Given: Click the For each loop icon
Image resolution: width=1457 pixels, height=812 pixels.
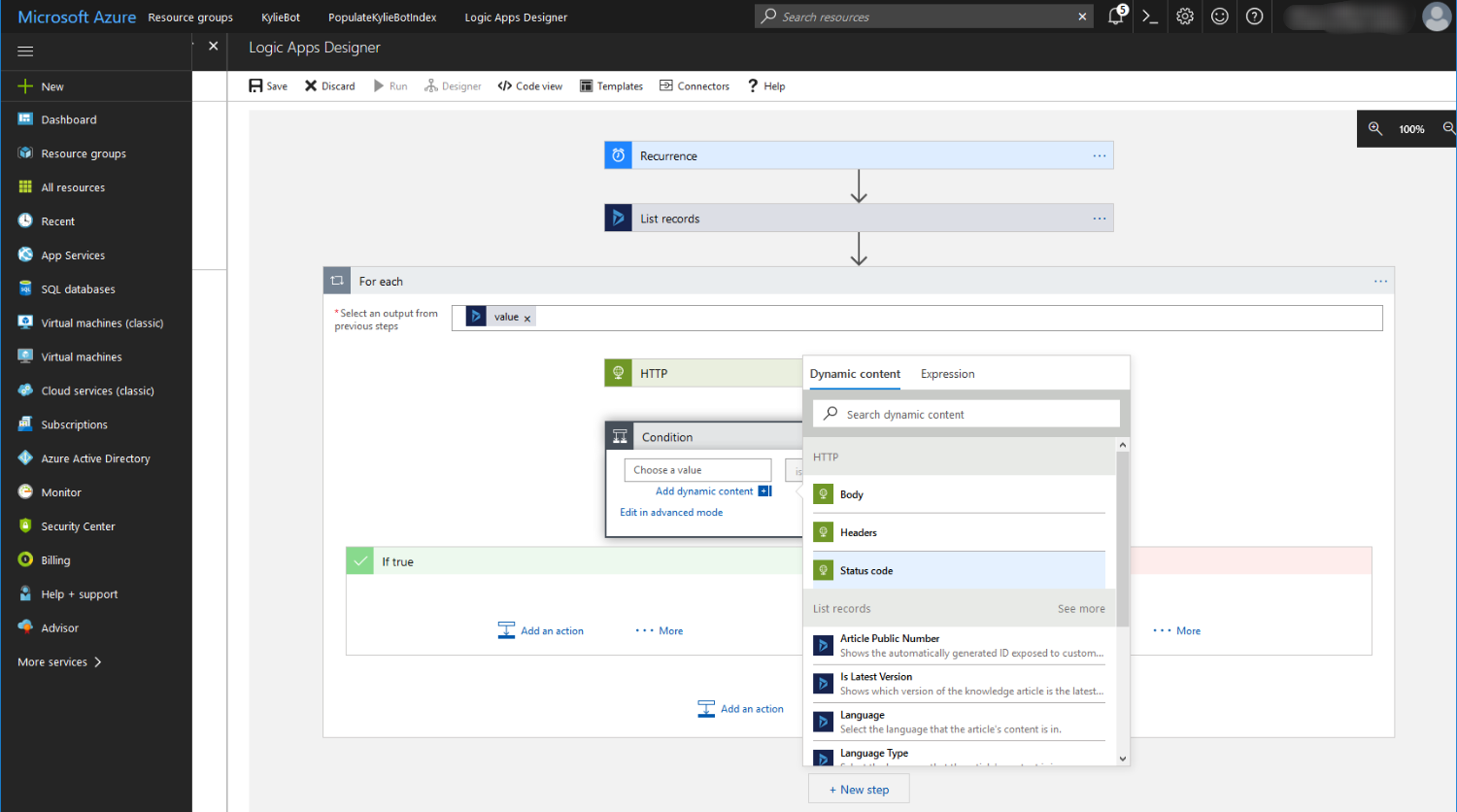Looking at the screenshot, I should pos(337,281).
